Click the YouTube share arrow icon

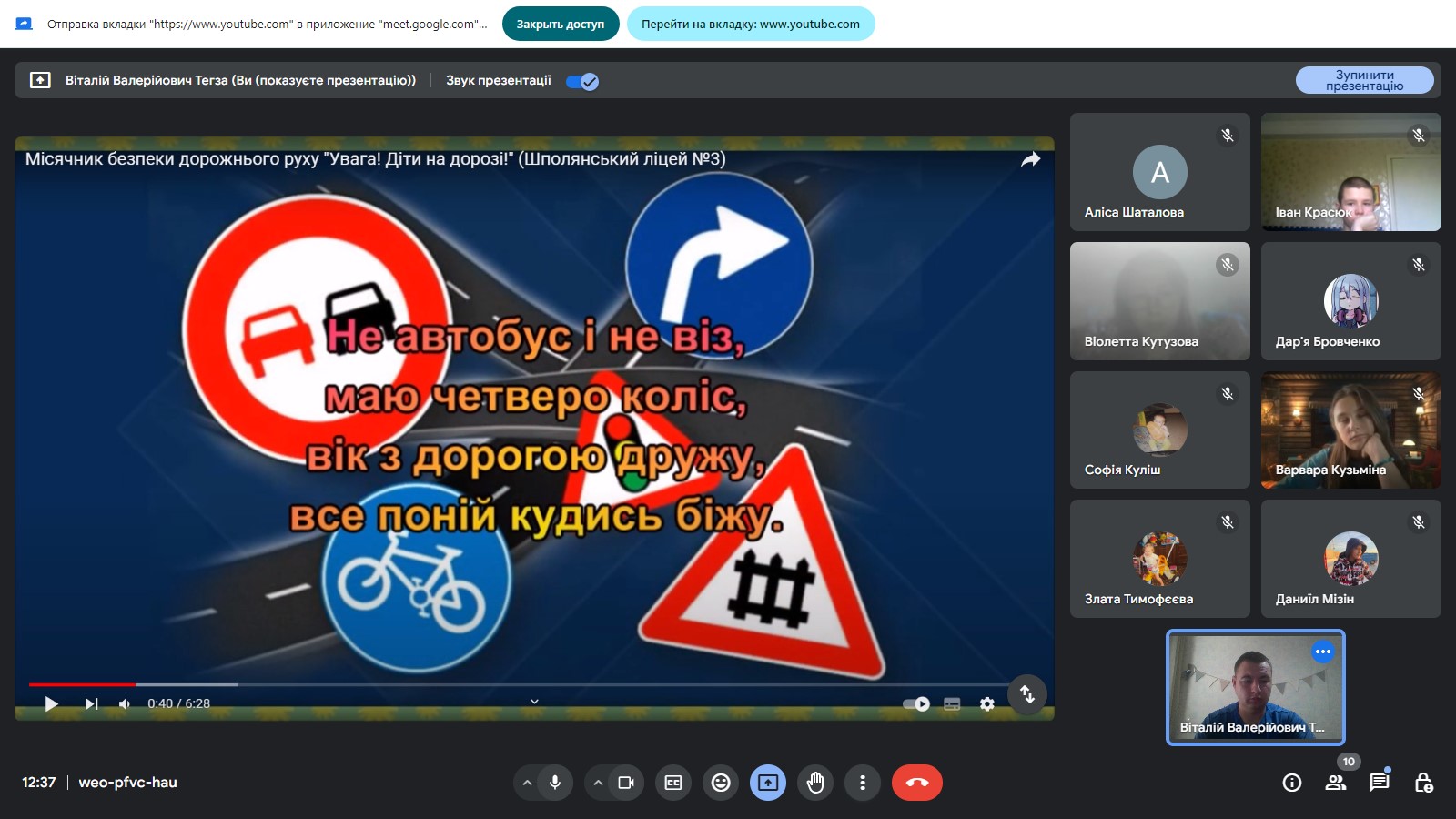(1030, 160)
